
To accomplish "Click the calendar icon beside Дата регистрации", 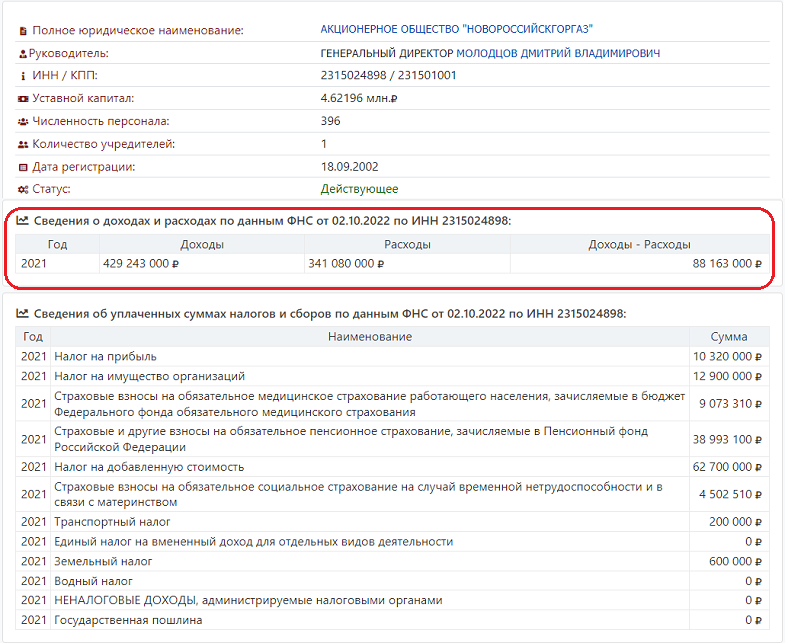I will [x=23, y=167].
